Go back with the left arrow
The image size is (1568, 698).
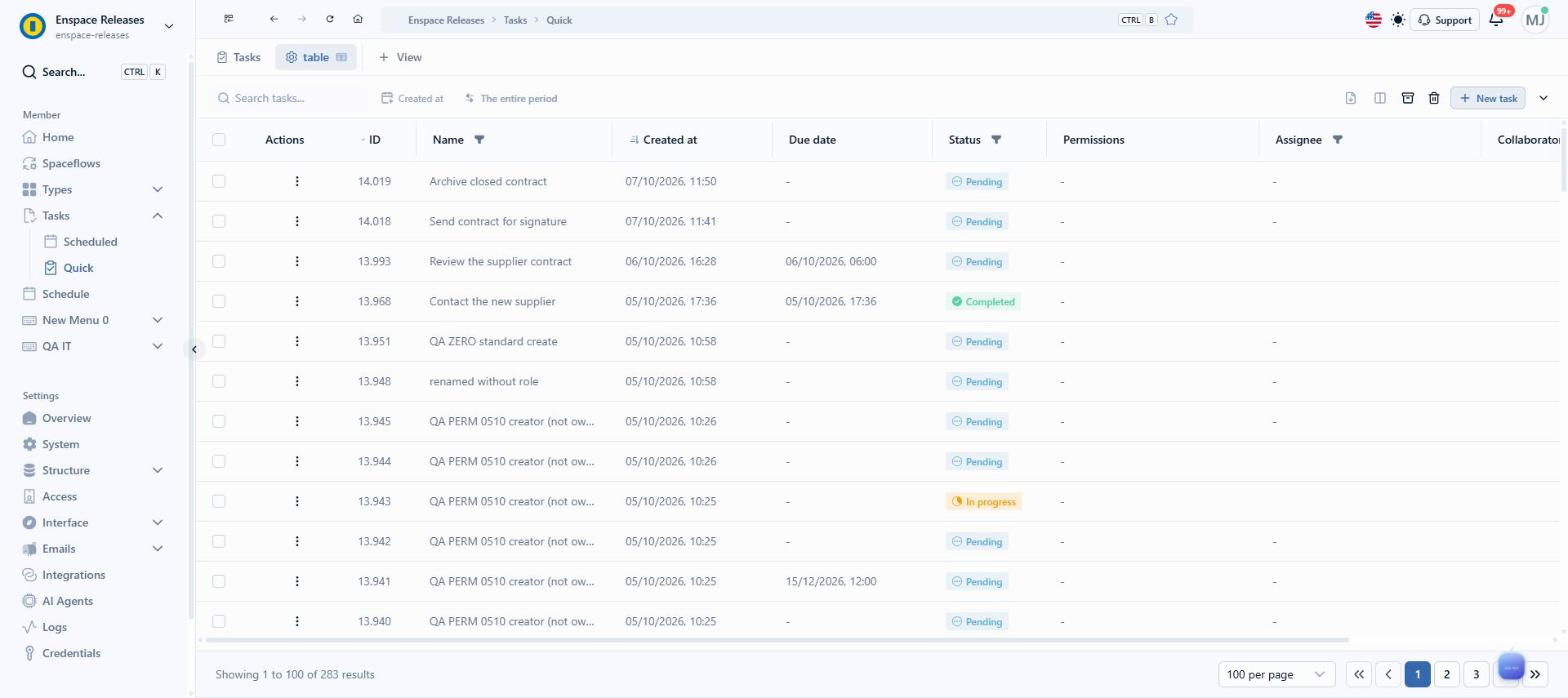click(x=274, y=19)
